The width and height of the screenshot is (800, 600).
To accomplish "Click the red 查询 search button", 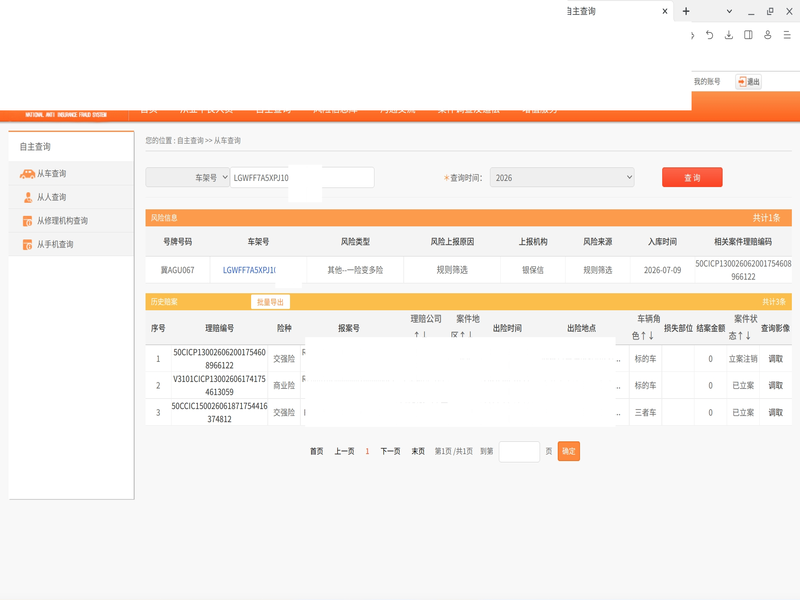I will 692,178.
